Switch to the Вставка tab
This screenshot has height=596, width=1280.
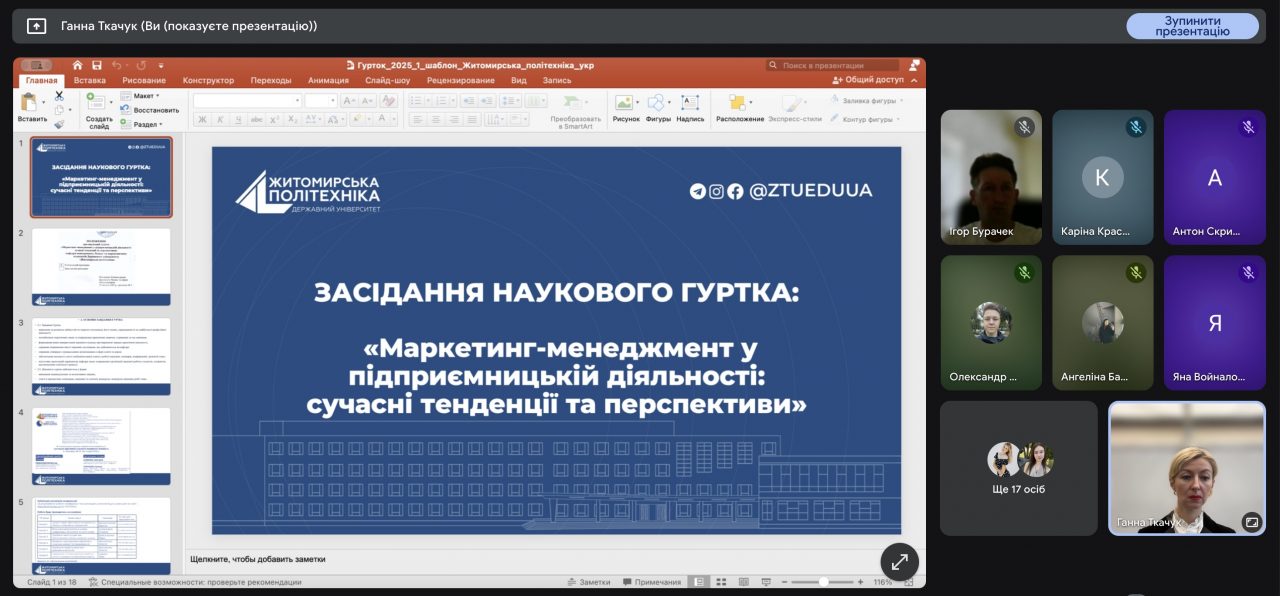coord(89,80)
